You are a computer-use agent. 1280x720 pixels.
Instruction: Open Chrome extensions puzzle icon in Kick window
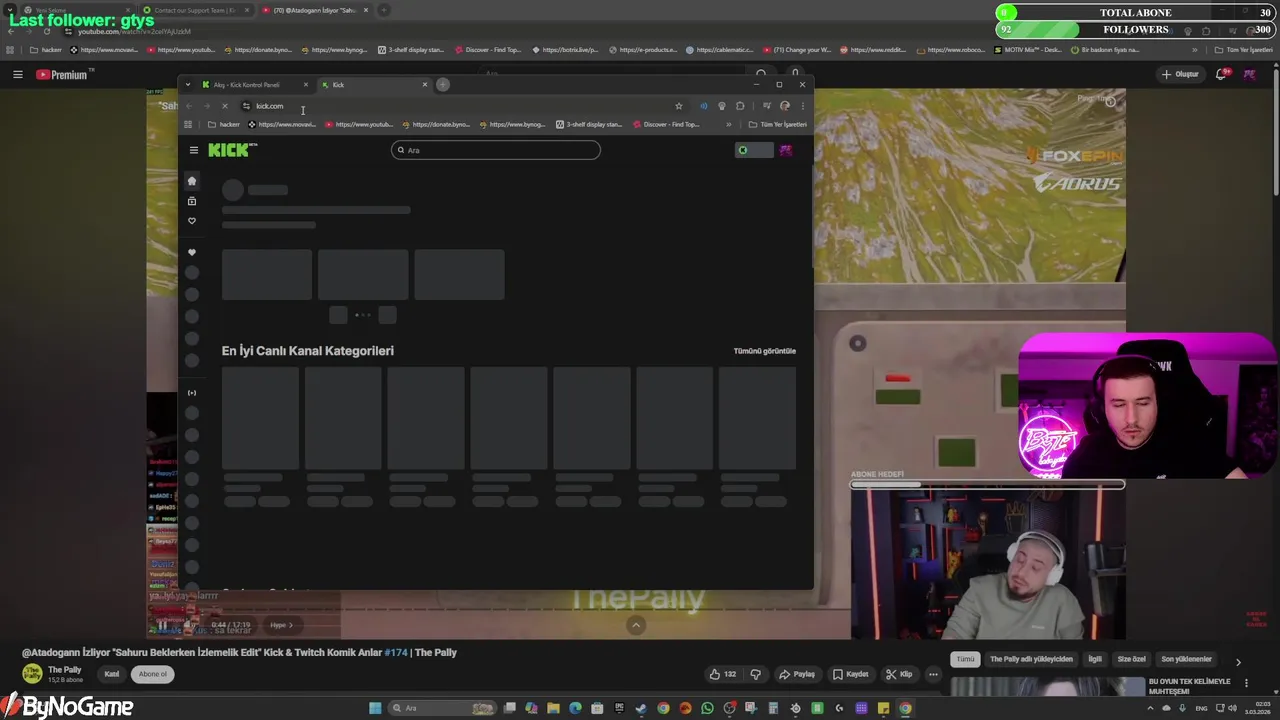tap(740, 106)
